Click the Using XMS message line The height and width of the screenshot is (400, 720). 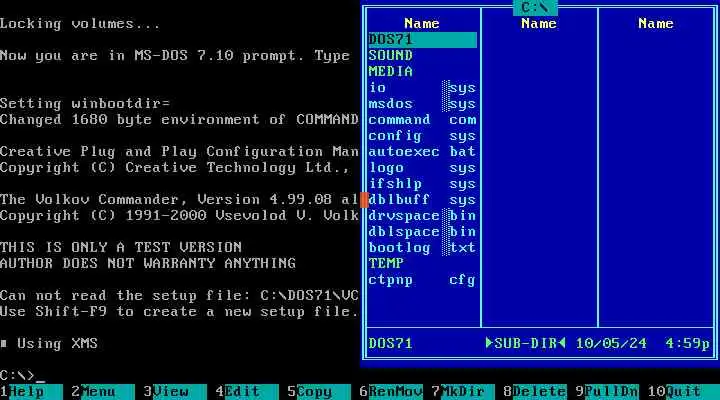49,344
